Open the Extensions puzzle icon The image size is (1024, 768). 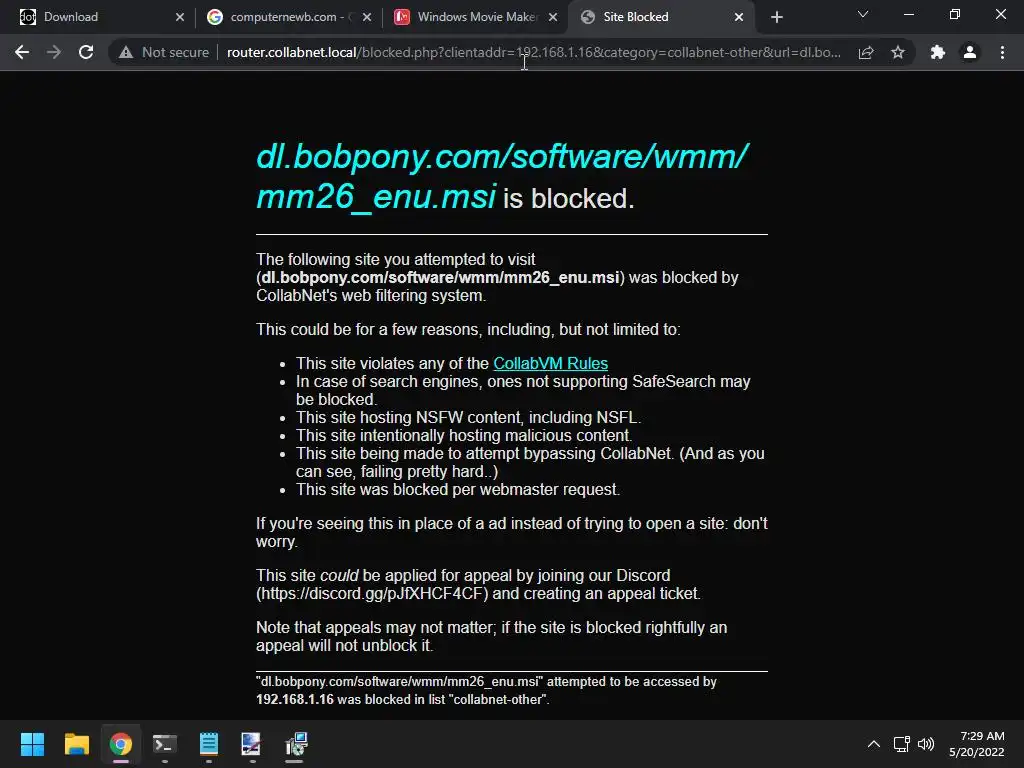click(x=938, y=52)
